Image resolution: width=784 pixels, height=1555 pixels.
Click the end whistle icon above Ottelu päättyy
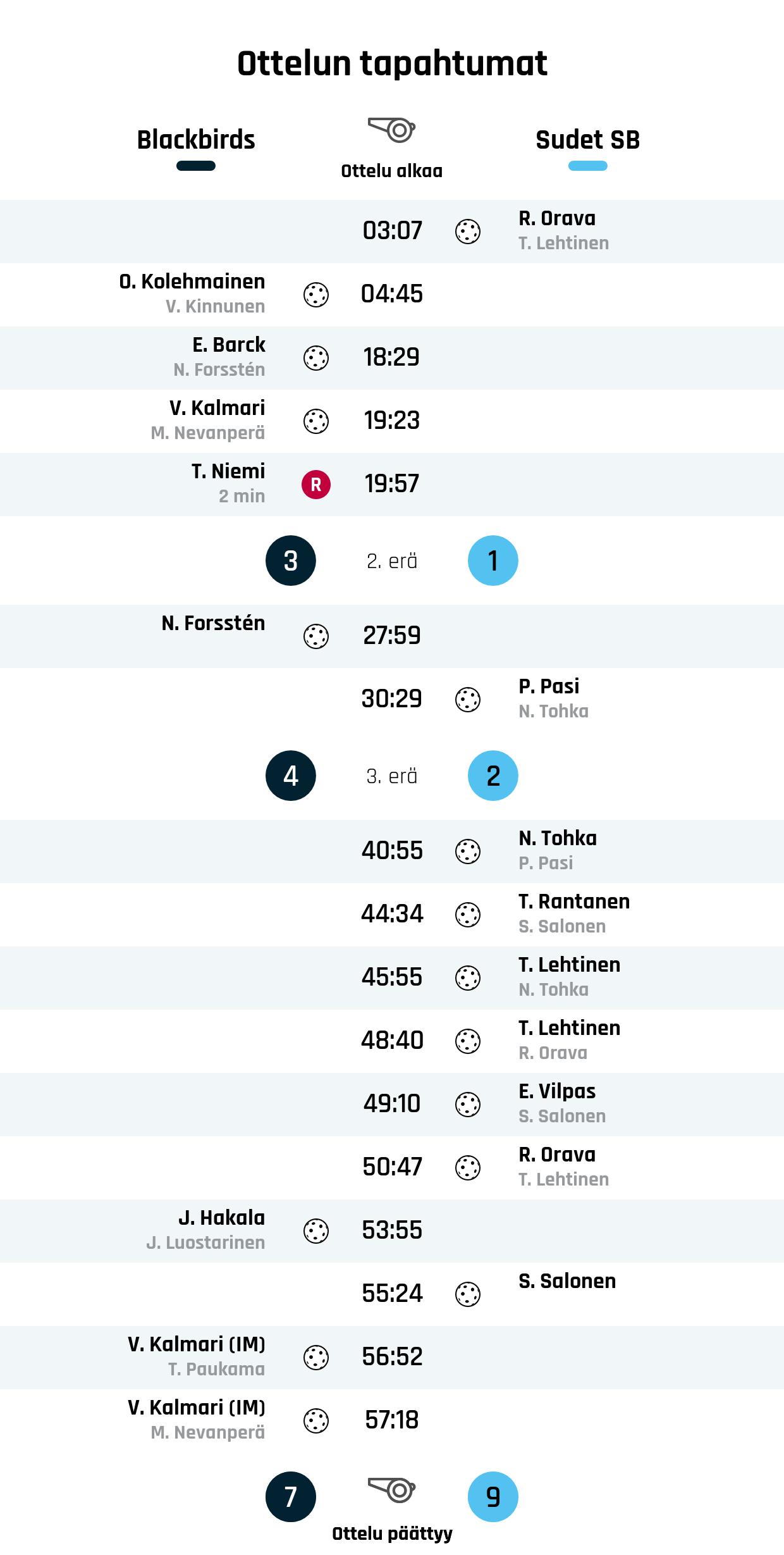[x=391, y=1490]
